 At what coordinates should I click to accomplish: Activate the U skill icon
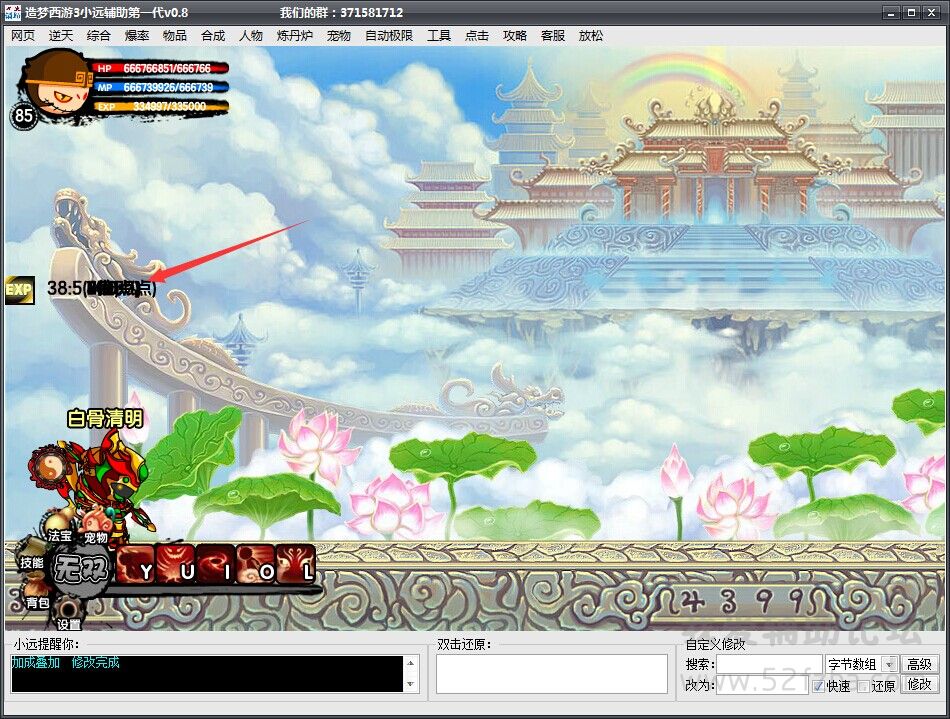point(176,565)
